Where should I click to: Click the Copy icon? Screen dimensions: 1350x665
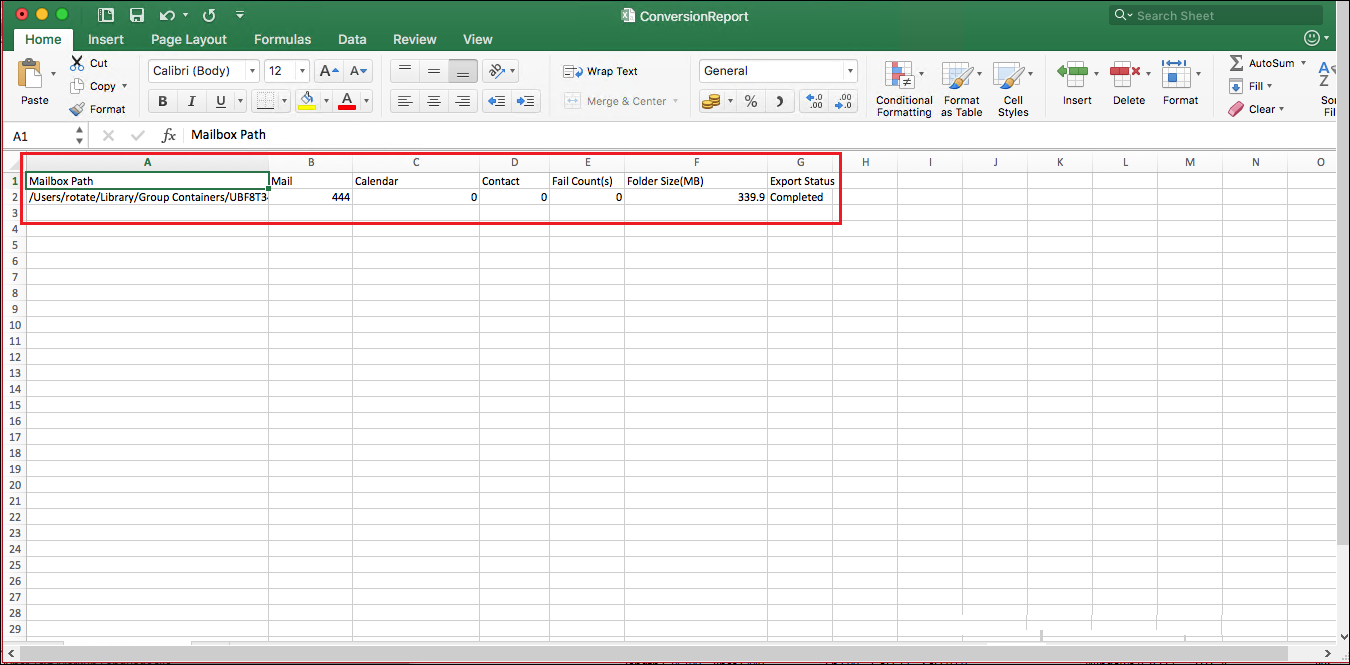pos(77,86)
